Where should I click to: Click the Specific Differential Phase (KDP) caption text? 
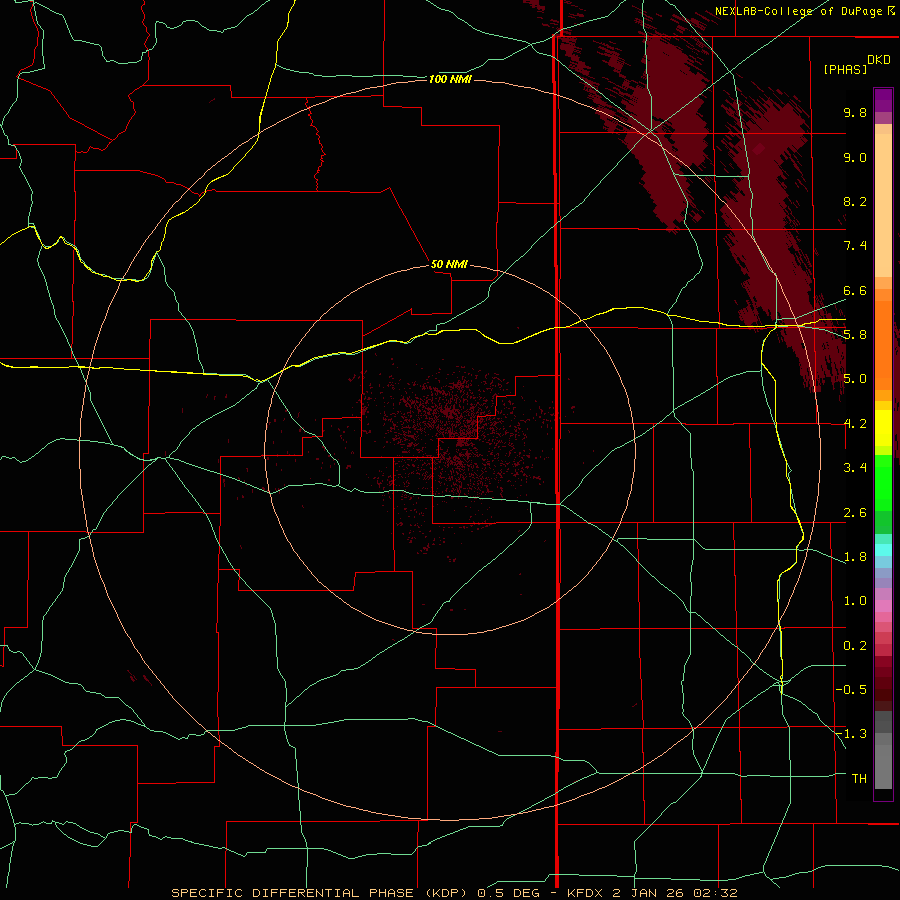tap(317, 893)
